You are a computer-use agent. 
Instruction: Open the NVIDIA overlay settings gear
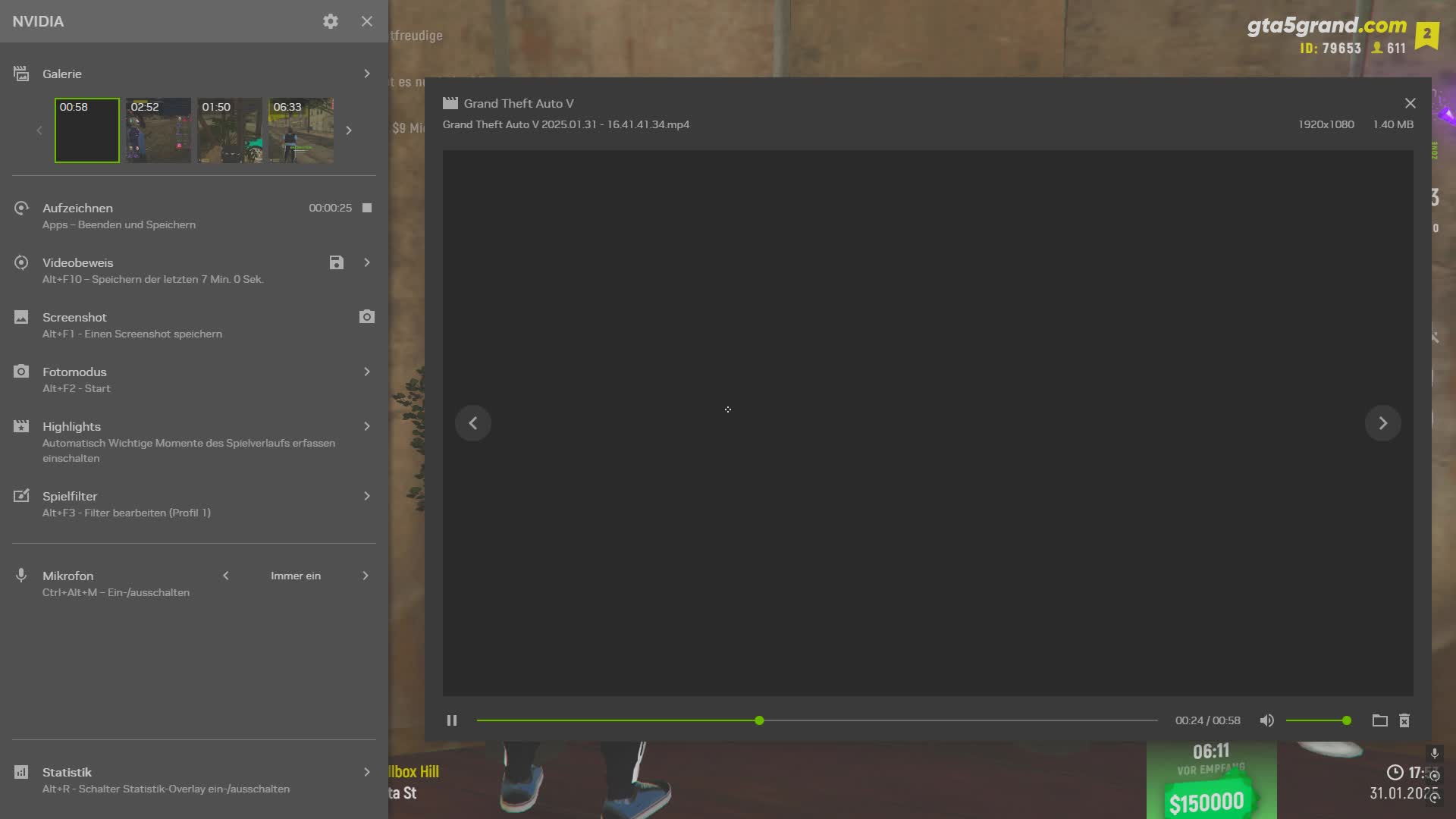coord(330,21)
